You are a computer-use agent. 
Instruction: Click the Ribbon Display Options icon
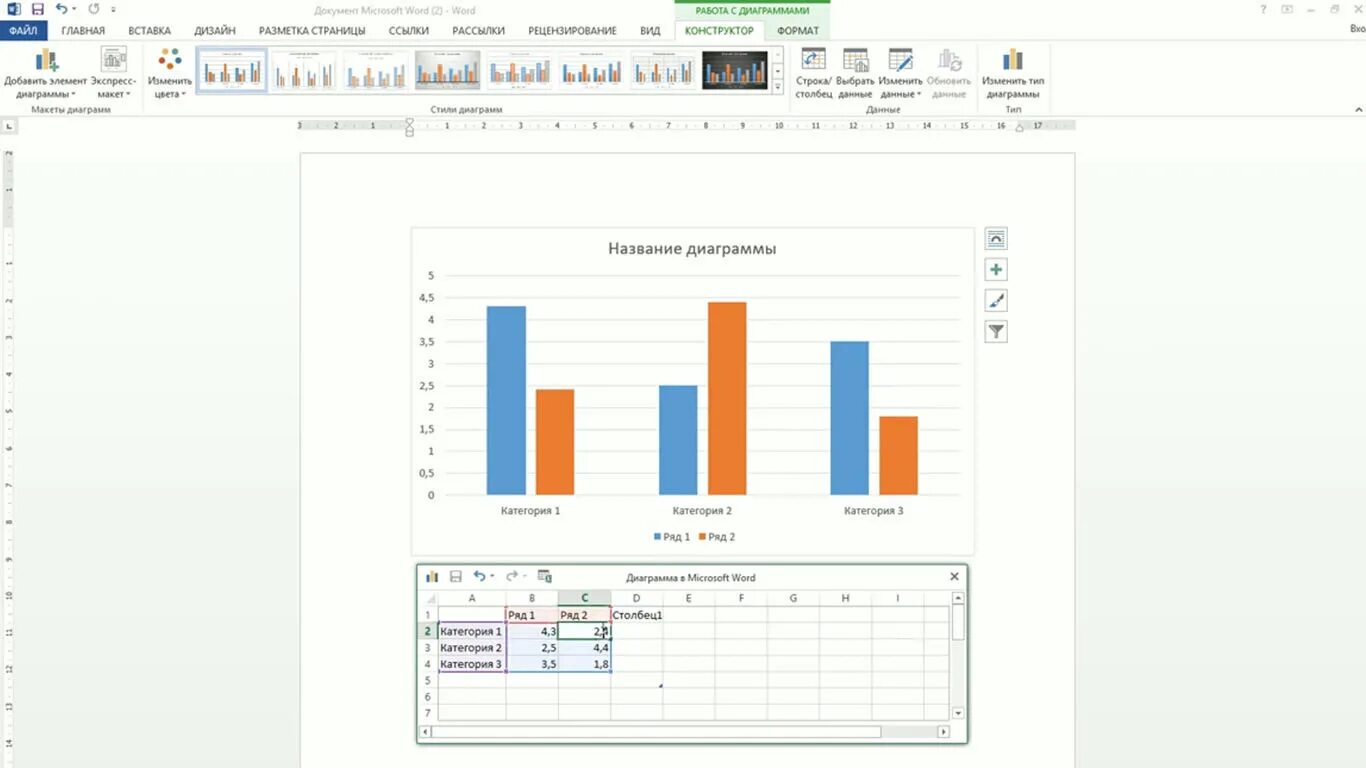[1287, 9]
